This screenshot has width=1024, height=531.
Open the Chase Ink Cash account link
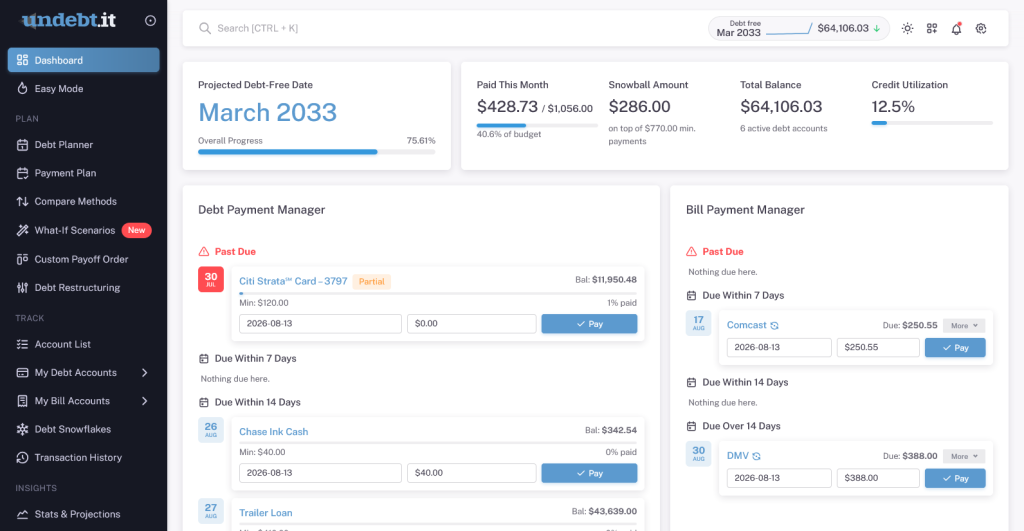pyautogui.click(x=274, y=432)
